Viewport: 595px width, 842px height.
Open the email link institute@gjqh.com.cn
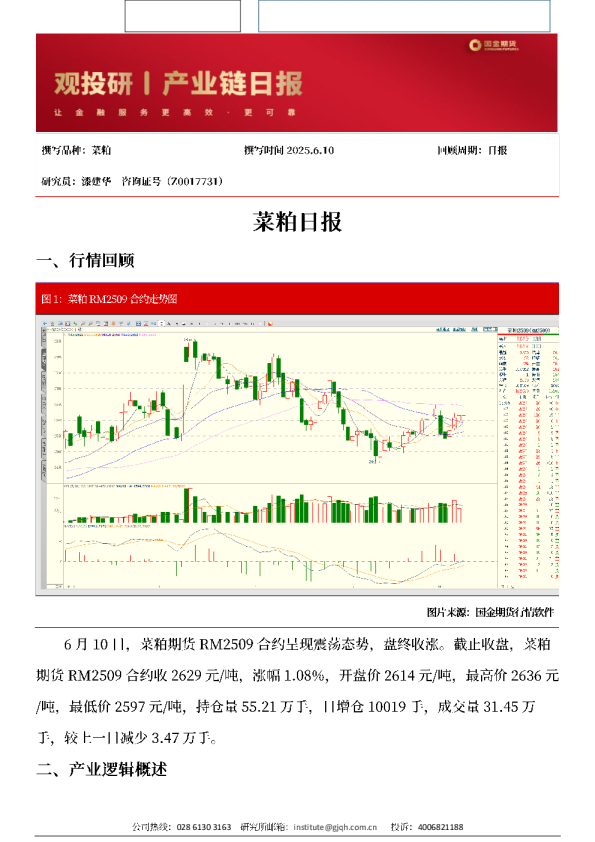click(x=335, y=827)
